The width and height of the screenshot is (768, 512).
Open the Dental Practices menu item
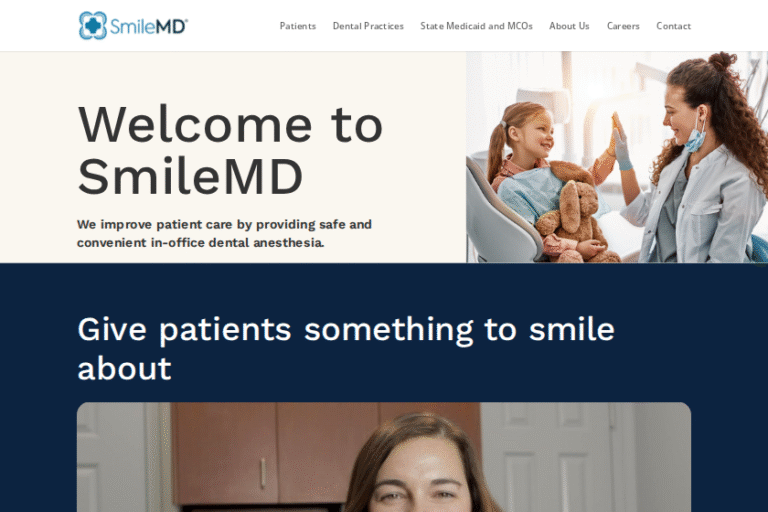tap(368, 26)
